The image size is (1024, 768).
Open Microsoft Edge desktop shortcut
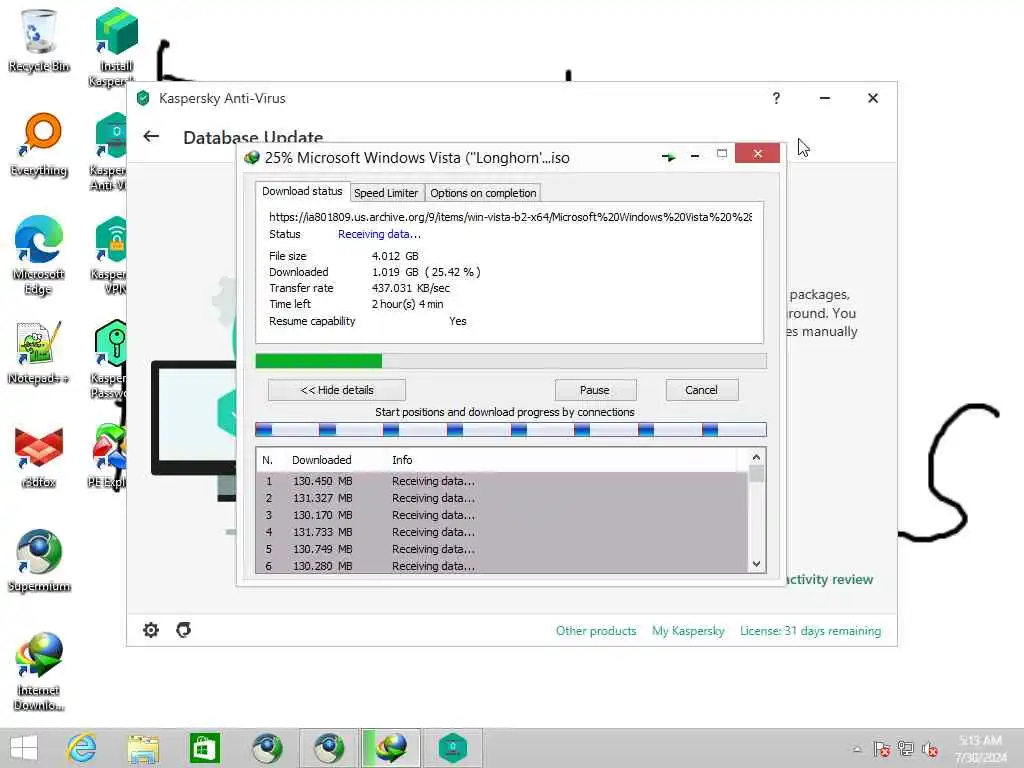[39, 255]
